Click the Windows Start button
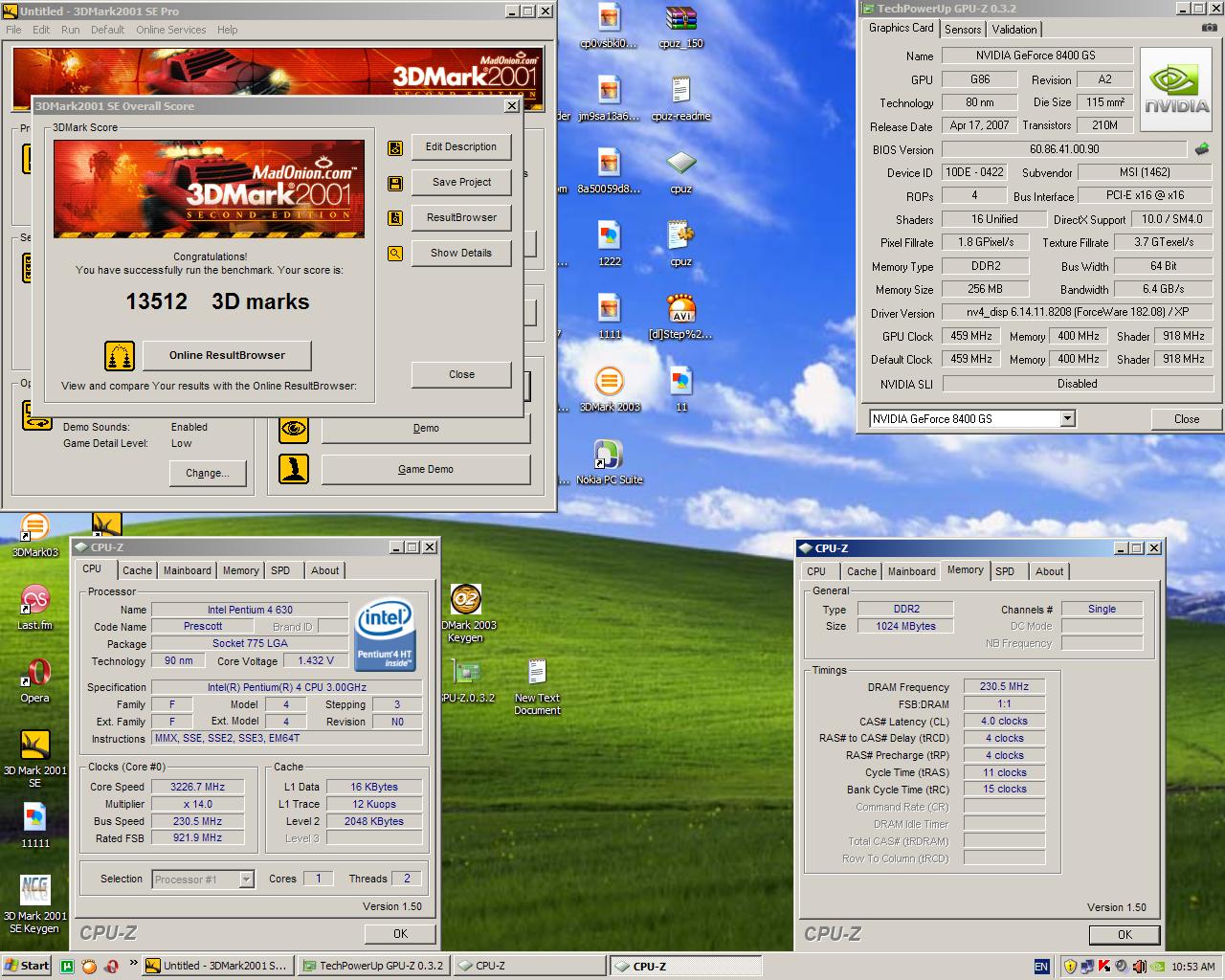Screen dimensions: 1225x980 pos(27,967)
